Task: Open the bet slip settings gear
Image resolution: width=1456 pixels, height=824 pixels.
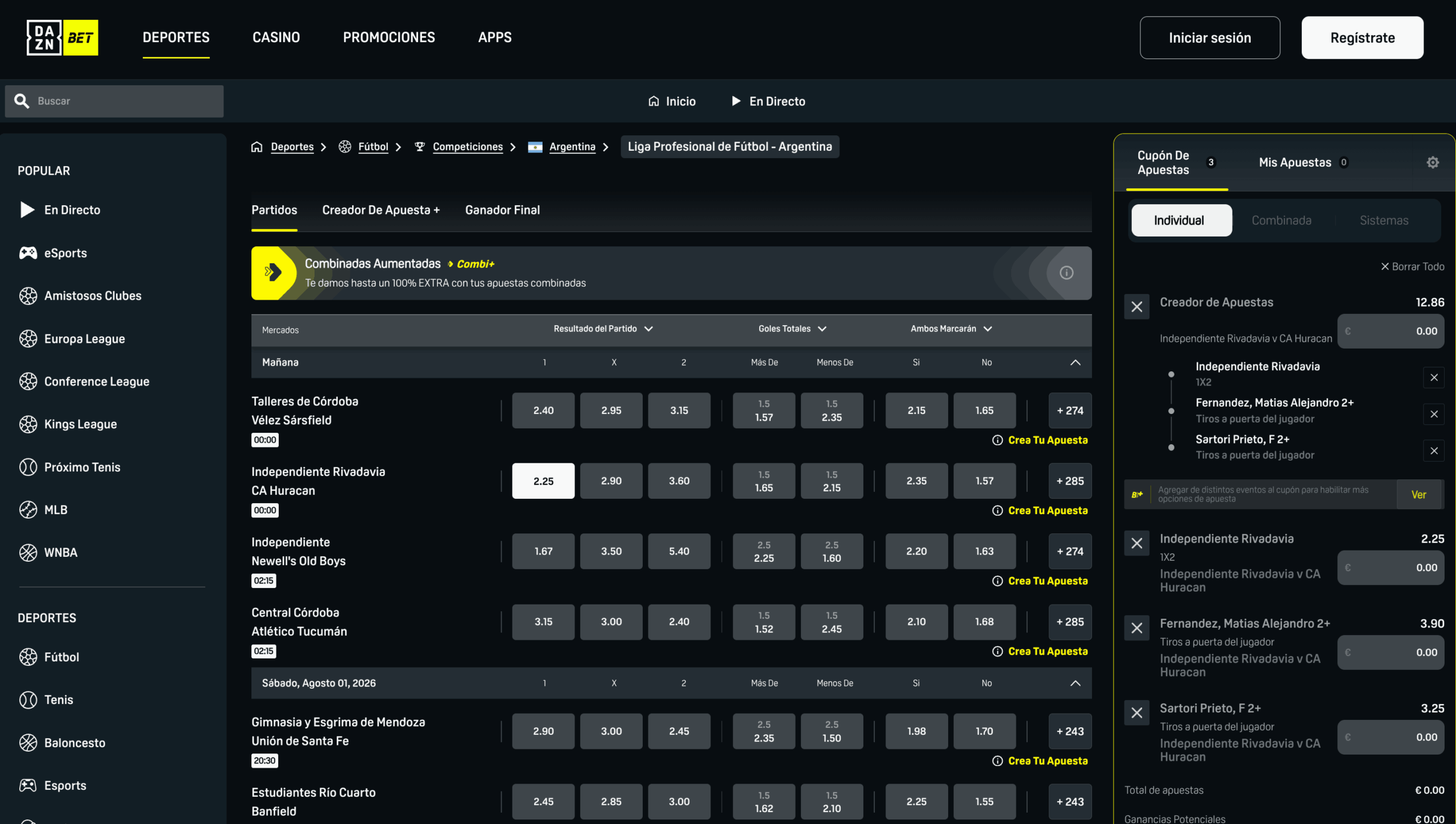Action: (x=1433, y=163)
